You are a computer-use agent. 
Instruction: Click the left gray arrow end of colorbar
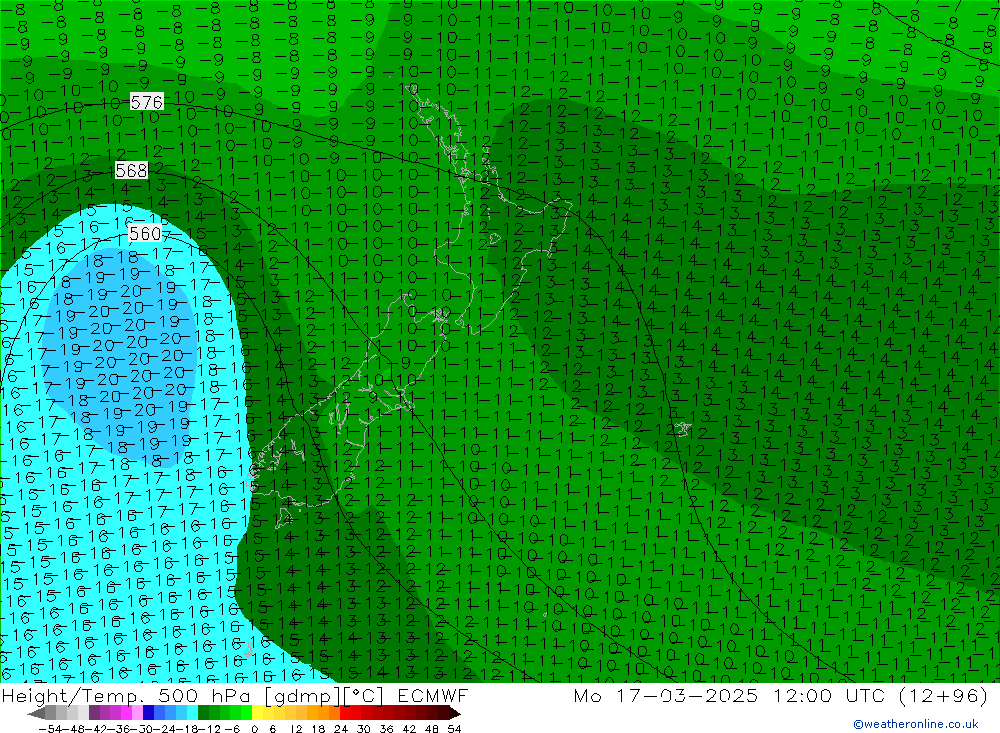[36, 713]
